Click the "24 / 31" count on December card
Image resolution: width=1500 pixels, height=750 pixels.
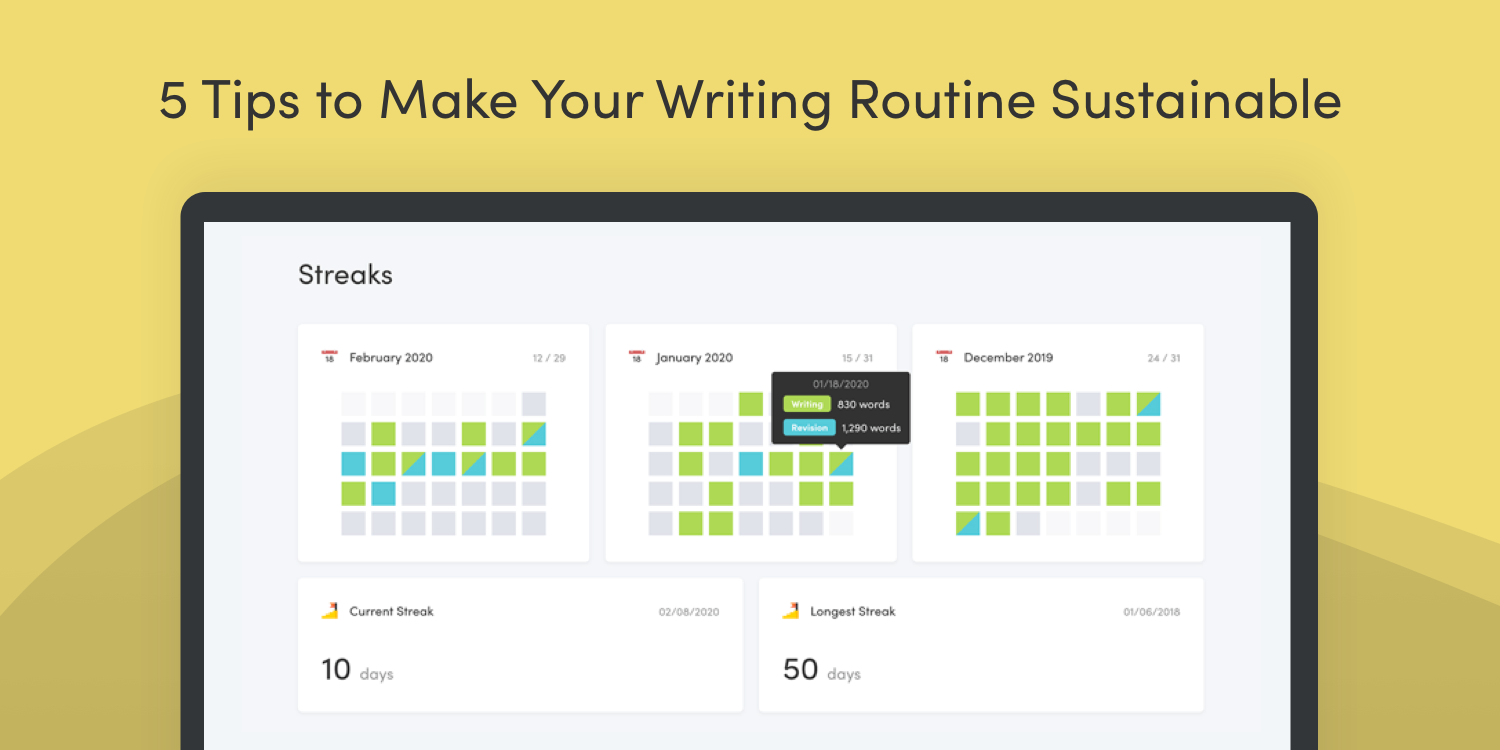point(1164,358)
